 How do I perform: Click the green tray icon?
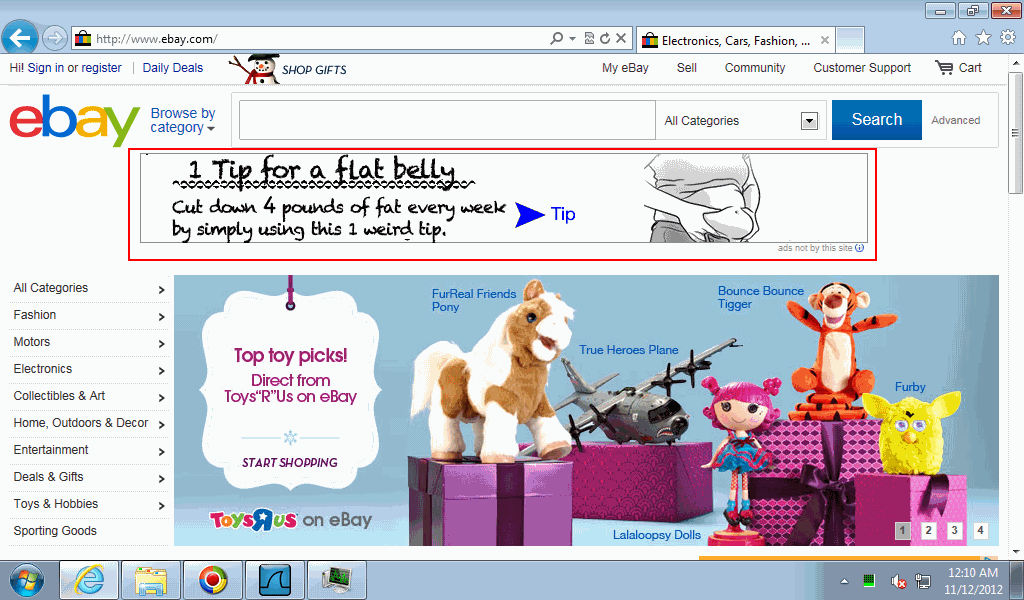[869, 580]
